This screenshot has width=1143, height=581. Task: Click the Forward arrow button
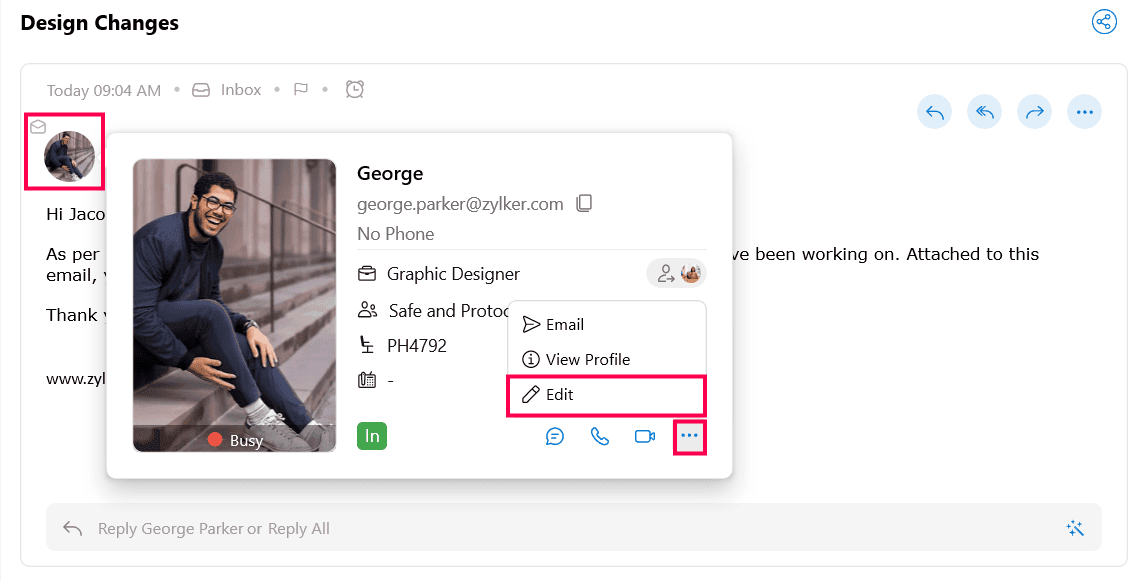[1034, 112]
